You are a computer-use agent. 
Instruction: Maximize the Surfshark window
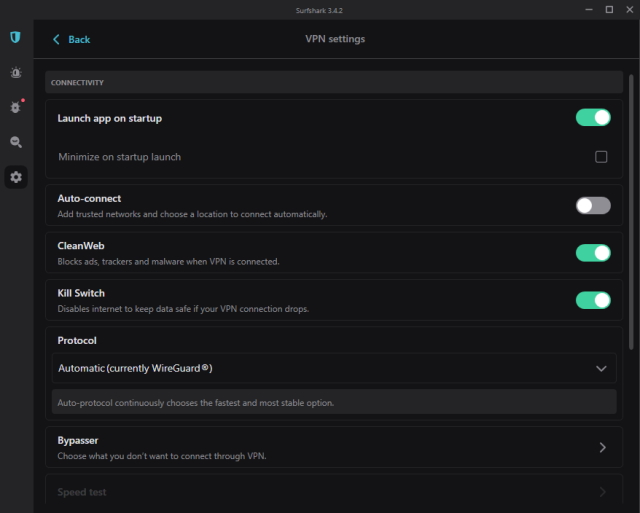[x=609, y=9]
